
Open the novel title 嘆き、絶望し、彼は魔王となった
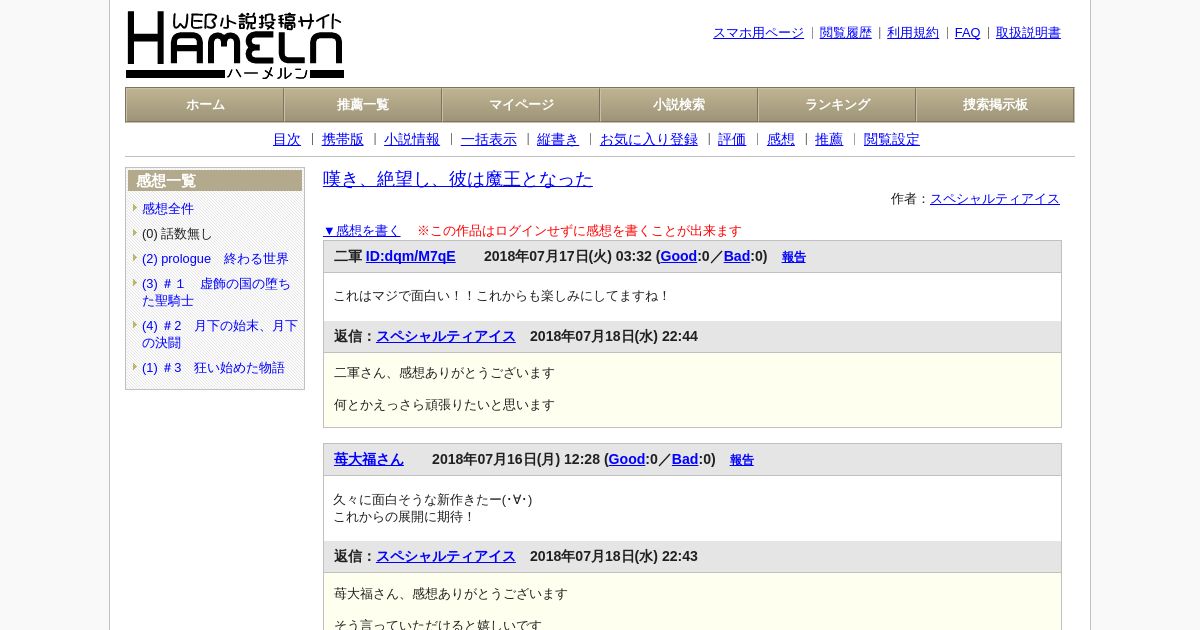(458, 179)
